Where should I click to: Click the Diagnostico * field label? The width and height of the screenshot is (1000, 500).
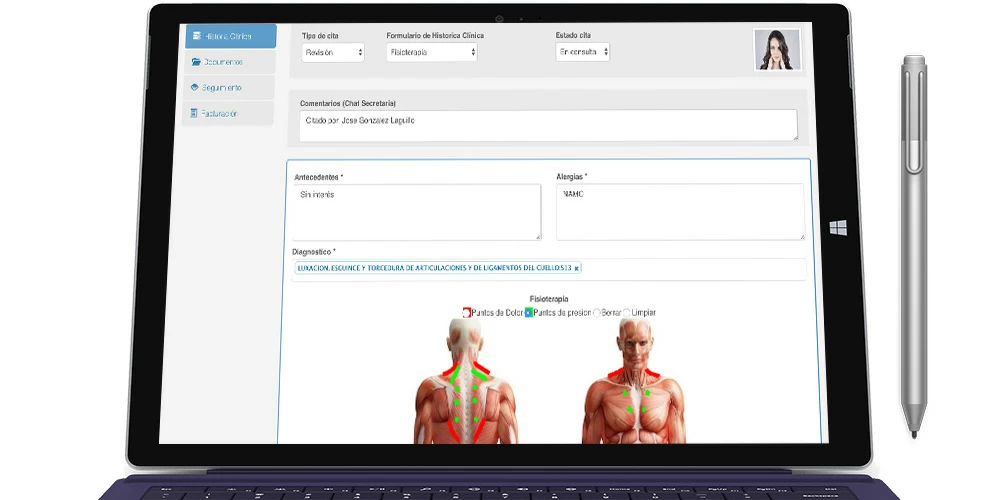pyautogui.click(x=314, y=252)
